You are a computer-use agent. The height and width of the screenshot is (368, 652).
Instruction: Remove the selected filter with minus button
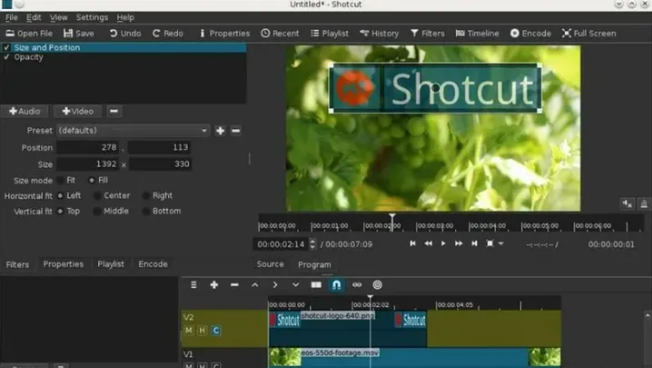114,111
